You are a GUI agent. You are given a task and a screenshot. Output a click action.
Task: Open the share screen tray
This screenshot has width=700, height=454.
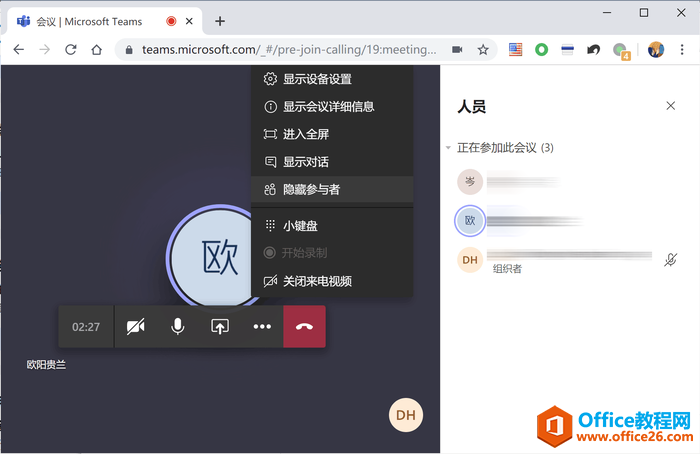(x=220, y=327)
